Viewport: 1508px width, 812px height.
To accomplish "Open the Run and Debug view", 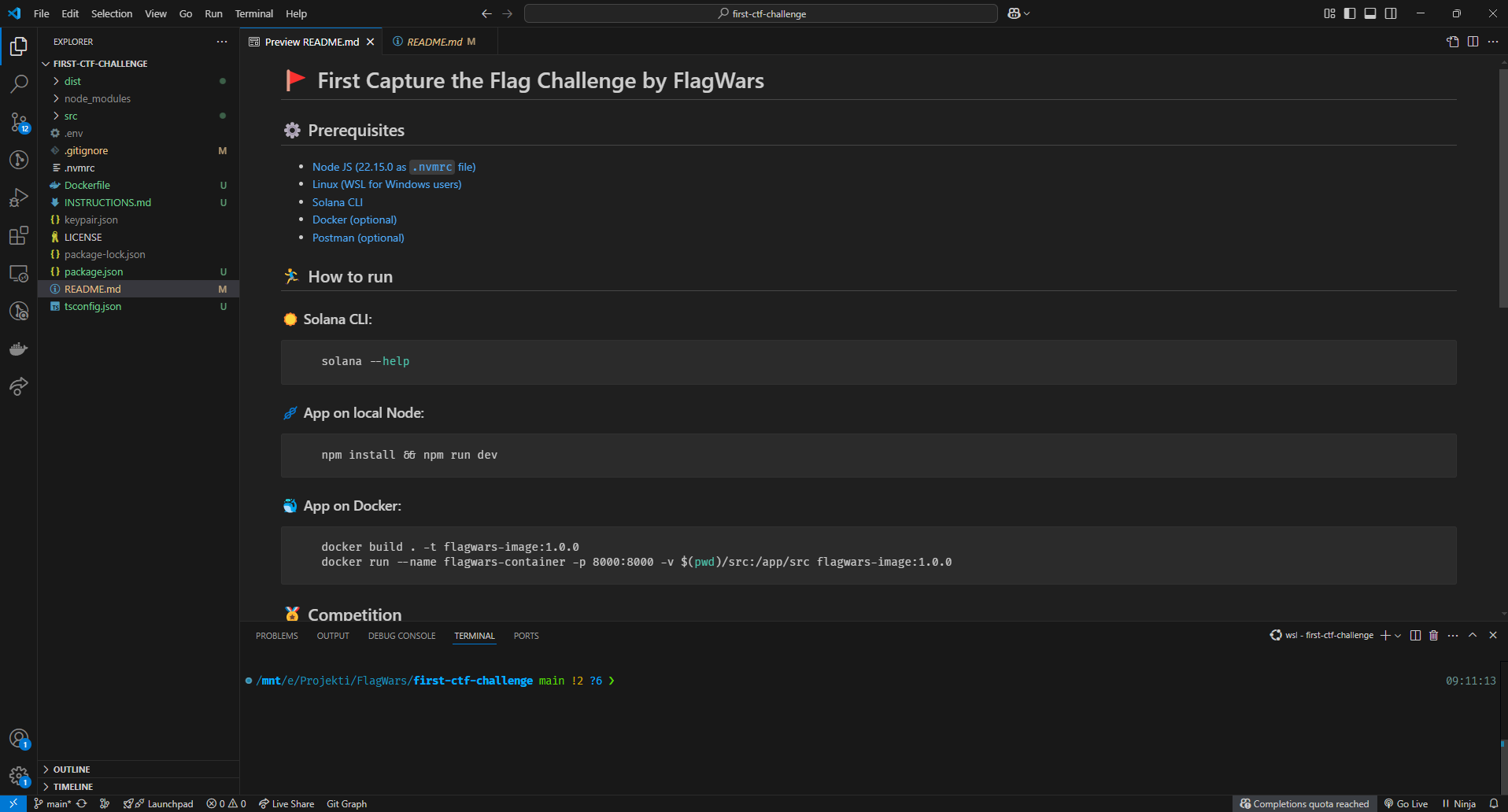I will click(19, 197).
